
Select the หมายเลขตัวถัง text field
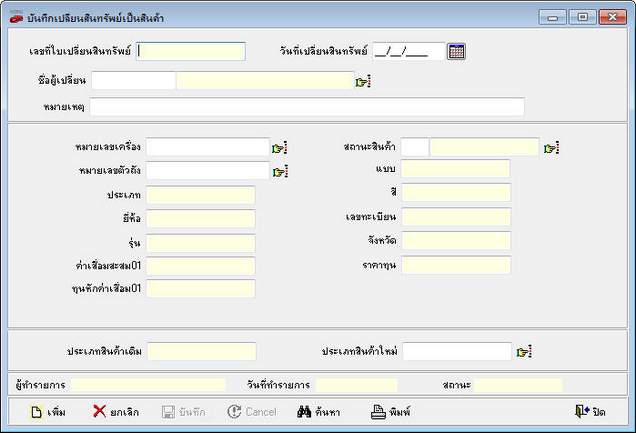[207, 171]
